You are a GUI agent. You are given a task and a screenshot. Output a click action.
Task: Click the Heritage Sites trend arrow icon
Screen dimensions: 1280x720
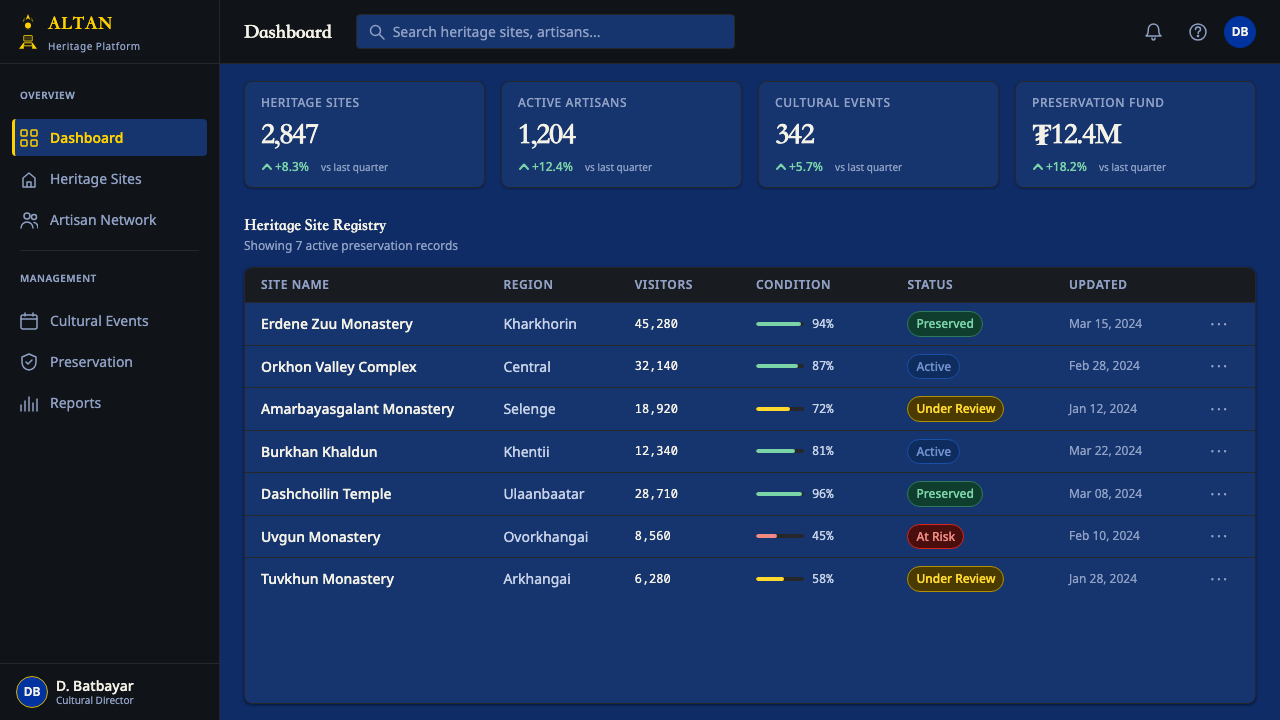(x=267, y=167)
